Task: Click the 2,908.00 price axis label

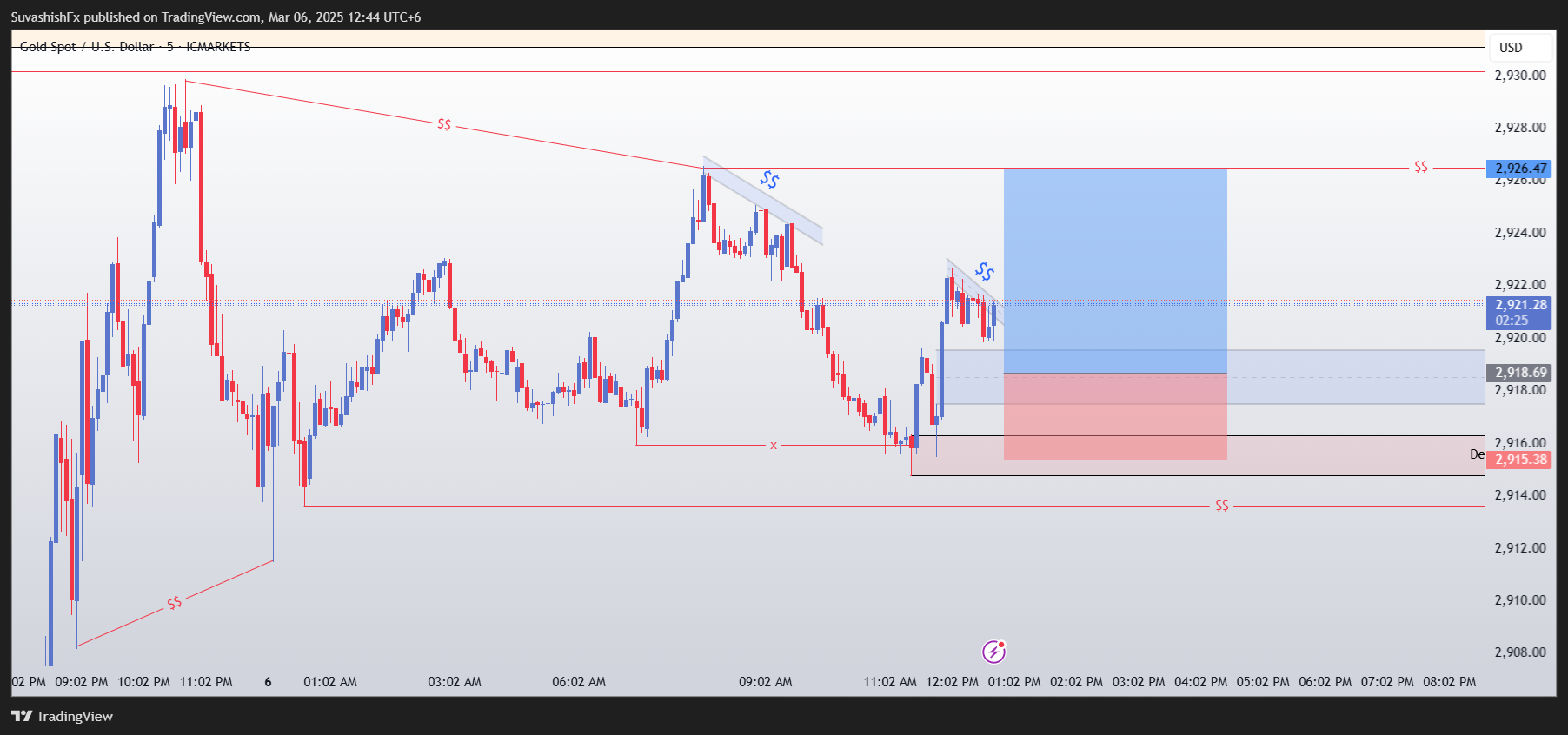Action: point(1520,652)
